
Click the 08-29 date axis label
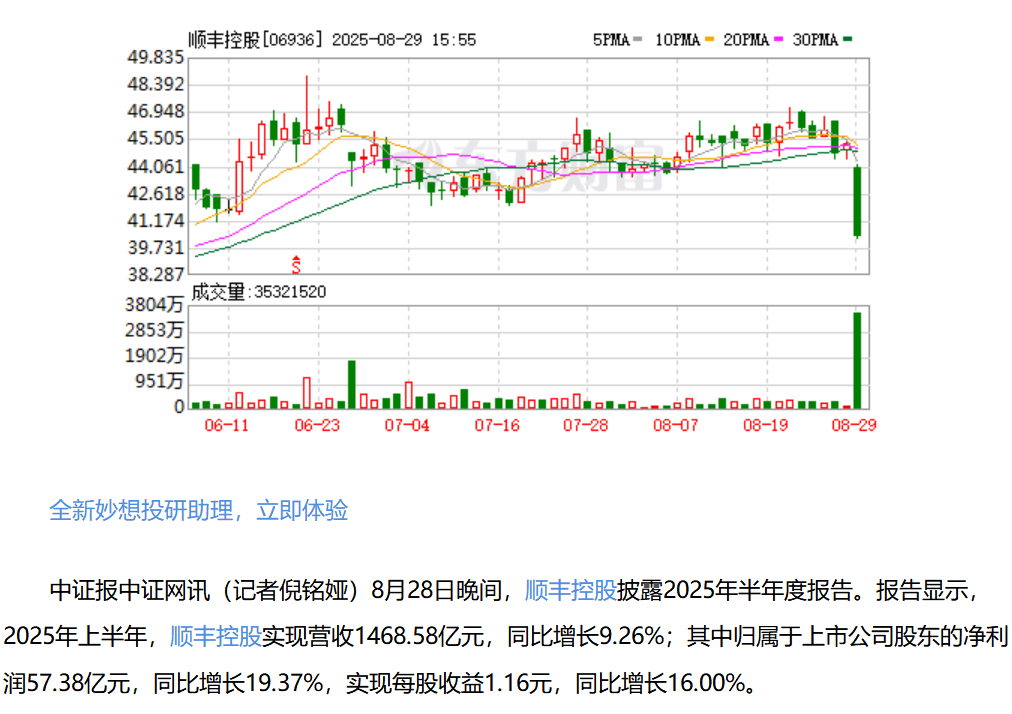(854, 425)
